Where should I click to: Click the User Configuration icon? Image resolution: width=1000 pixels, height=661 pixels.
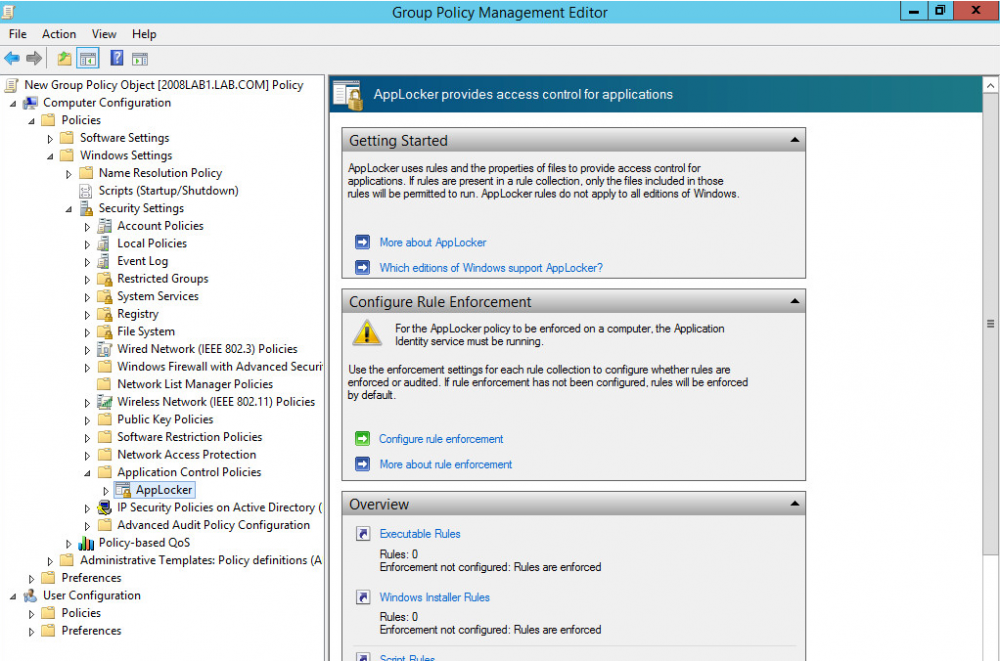[30, 595]
